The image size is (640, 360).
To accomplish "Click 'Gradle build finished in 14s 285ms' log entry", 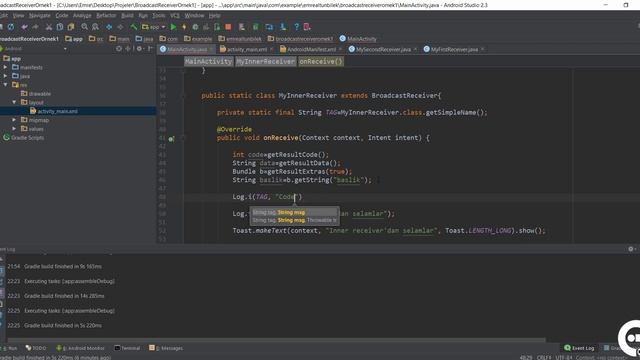I will 64,296.
